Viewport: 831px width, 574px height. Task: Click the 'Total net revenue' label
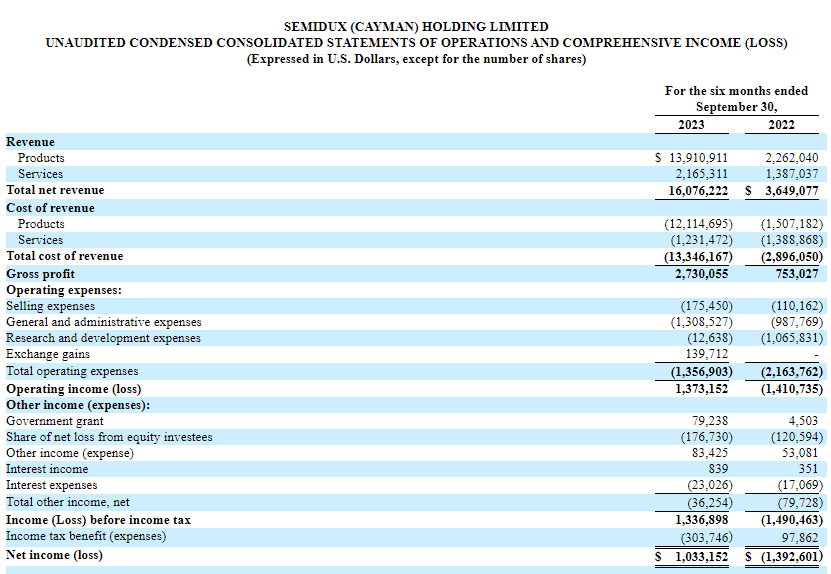[x=55, y=190]
